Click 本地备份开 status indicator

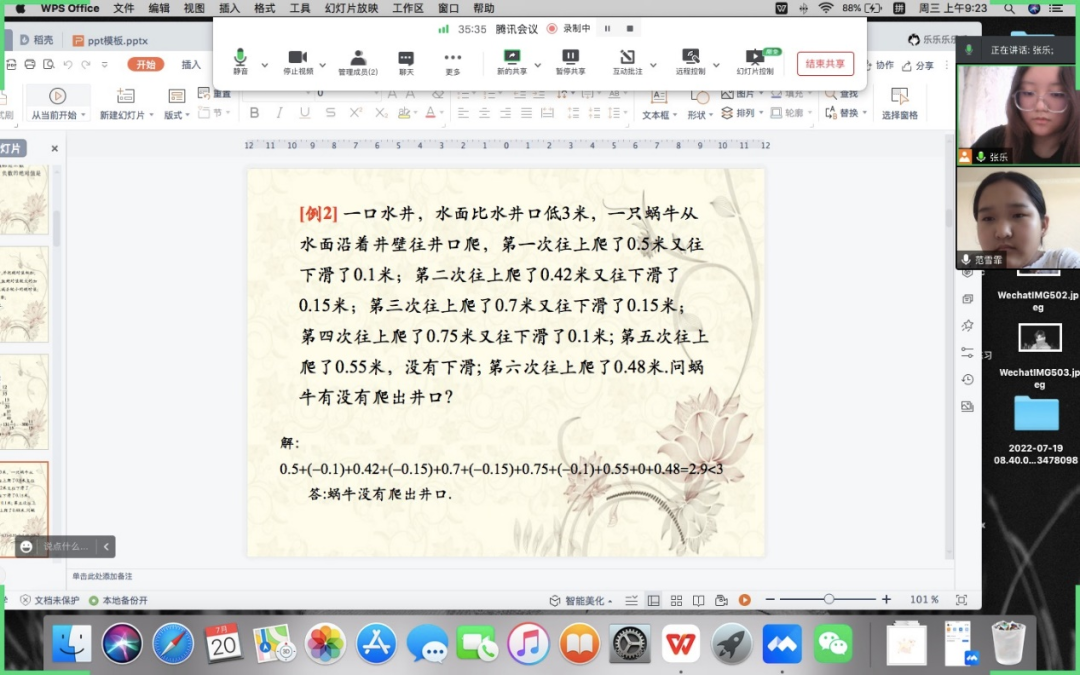[x=118, y=600]
